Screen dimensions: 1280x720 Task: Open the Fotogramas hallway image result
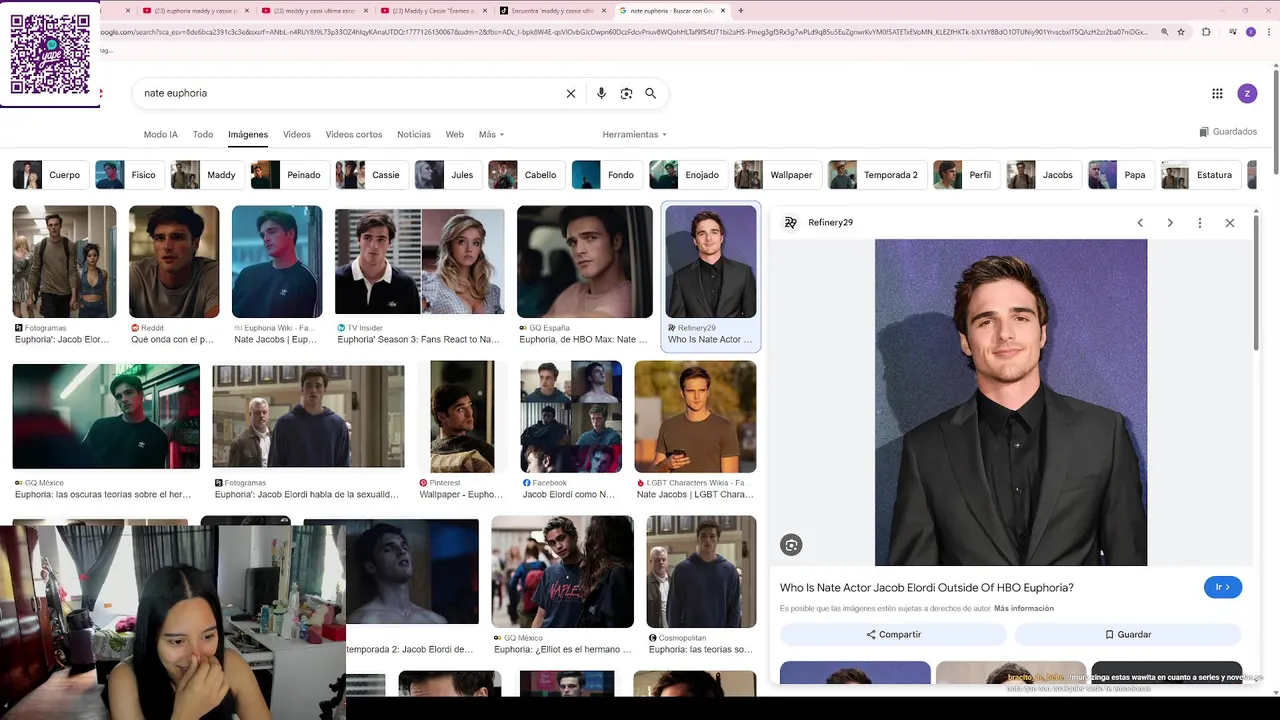click(64, 262)
